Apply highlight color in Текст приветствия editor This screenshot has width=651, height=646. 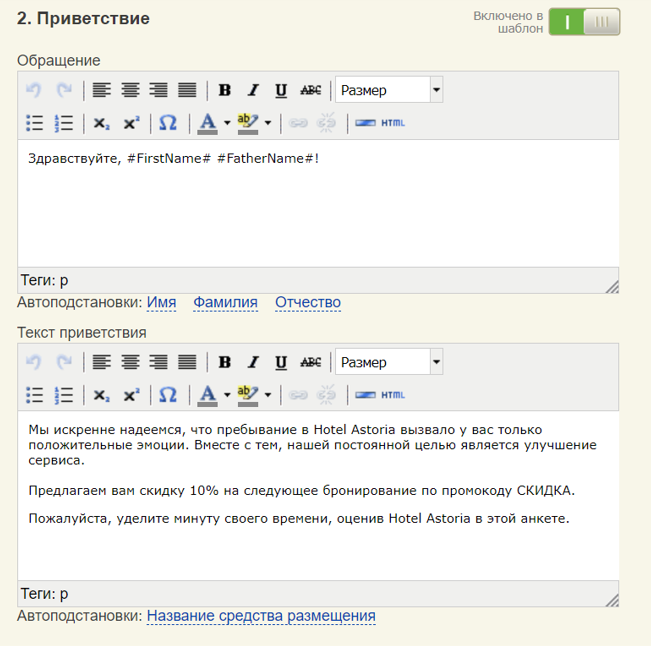click(248, 395)
